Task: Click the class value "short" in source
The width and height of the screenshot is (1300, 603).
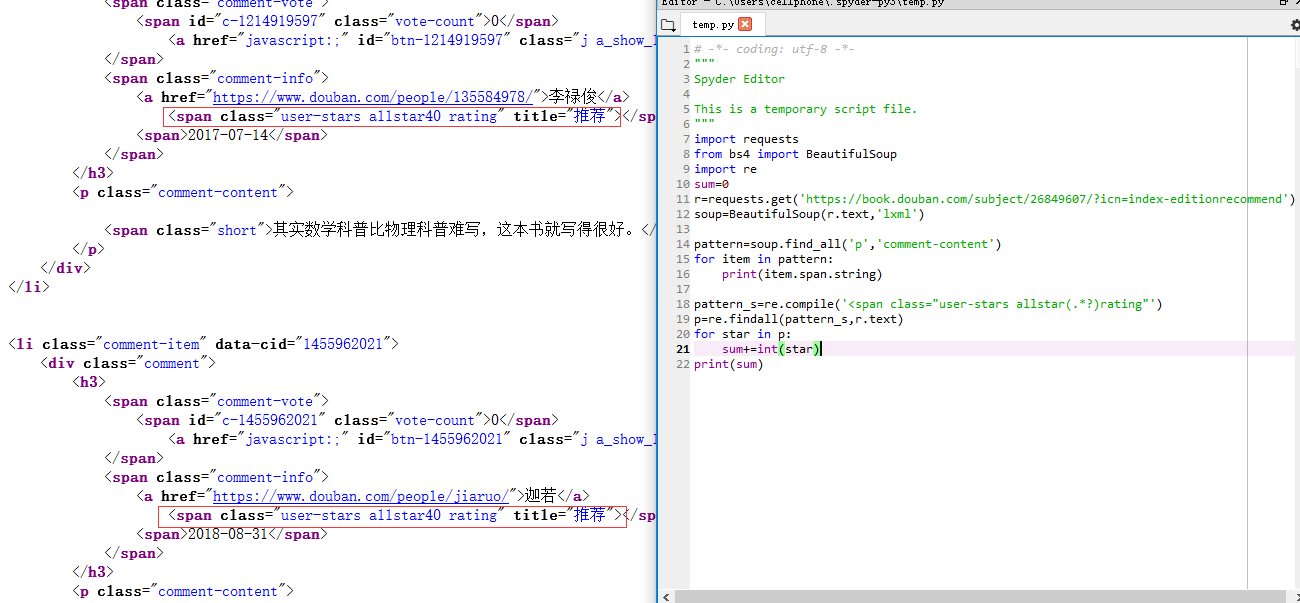Action: 237,230
